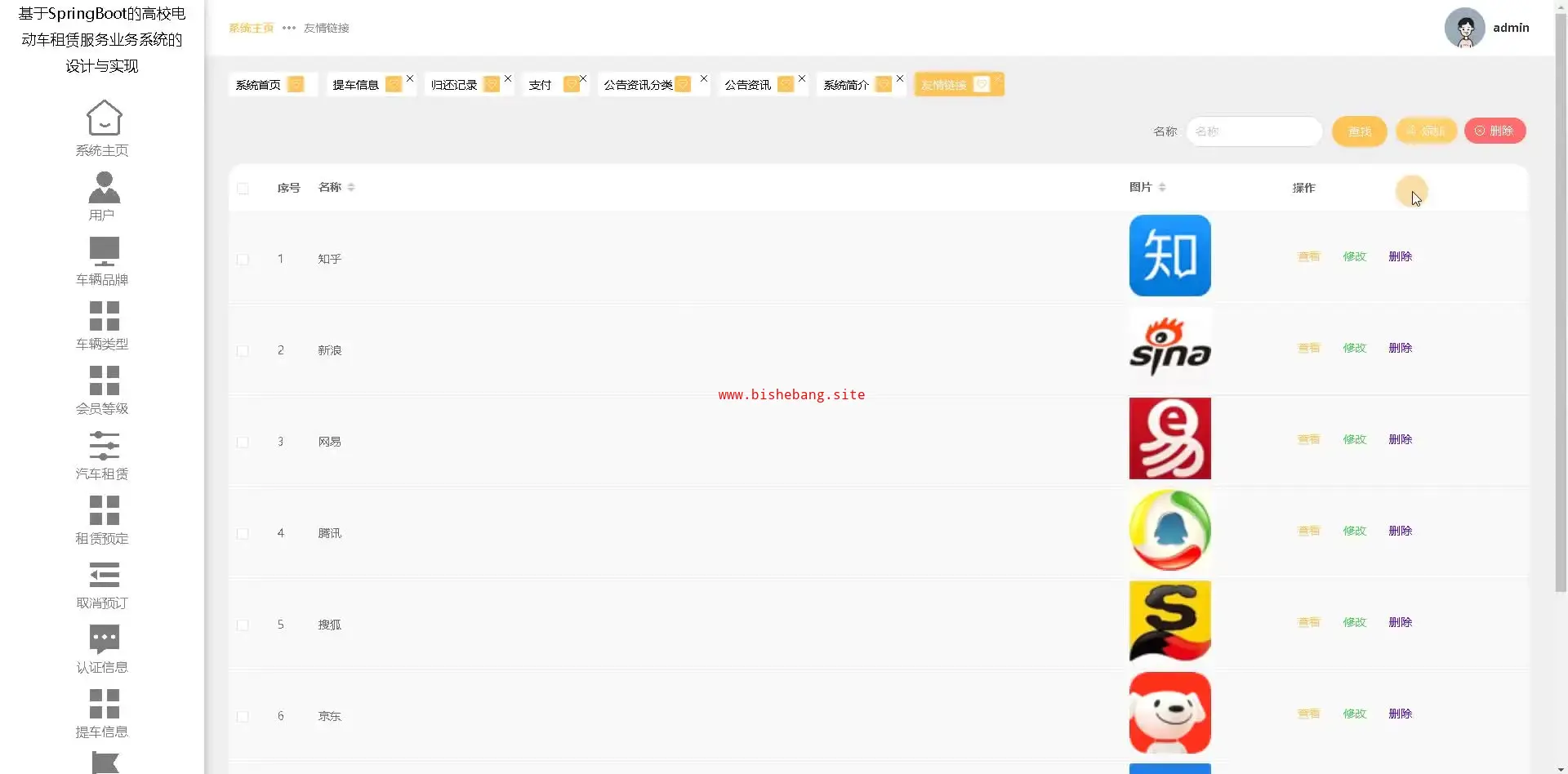This screenshot has width=1568, height=774.
Task: Click the yellow add button in toolbar
Action: 1426,131
